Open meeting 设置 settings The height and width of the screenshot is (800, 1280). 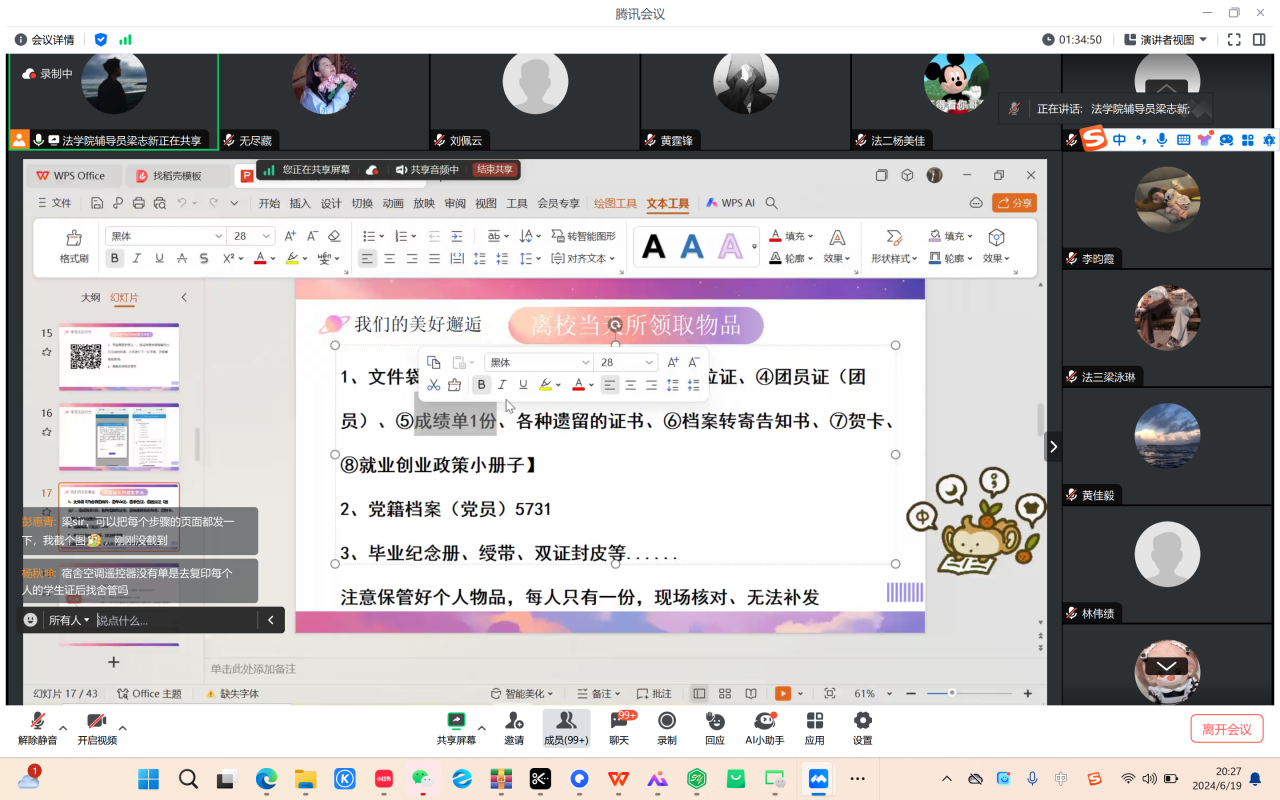[862, 721]
